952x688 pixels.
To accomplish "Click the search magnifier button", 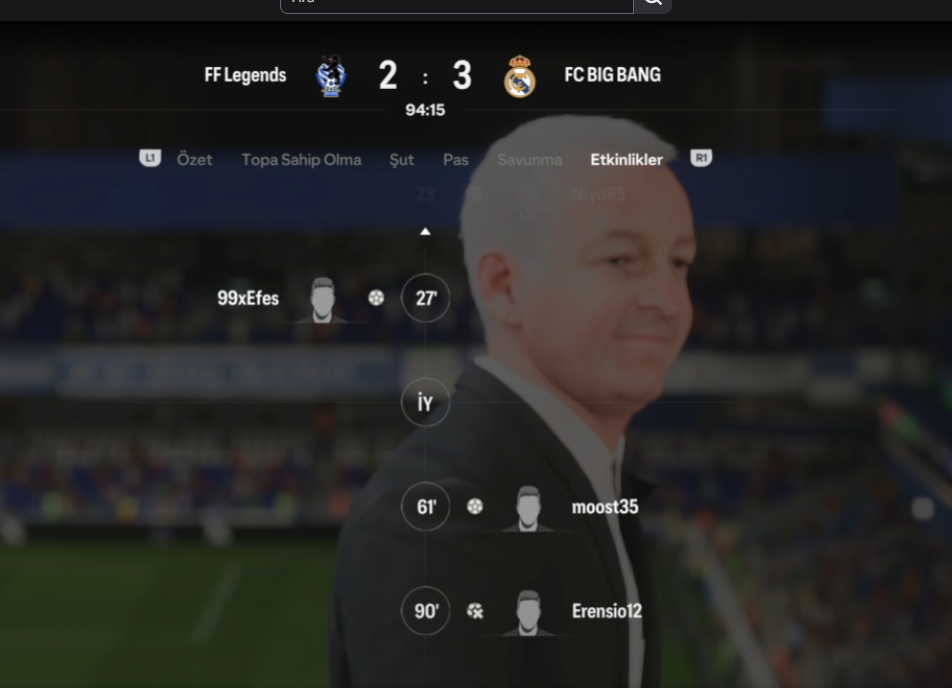I will tap(653, 4).
